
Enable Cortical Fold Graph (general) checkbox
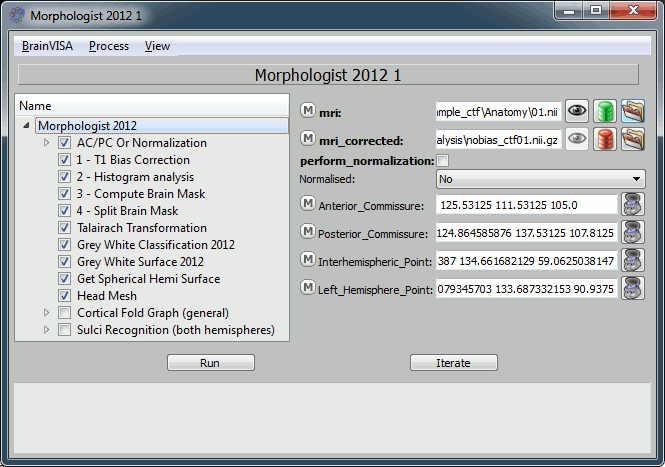tap(64, 313)
